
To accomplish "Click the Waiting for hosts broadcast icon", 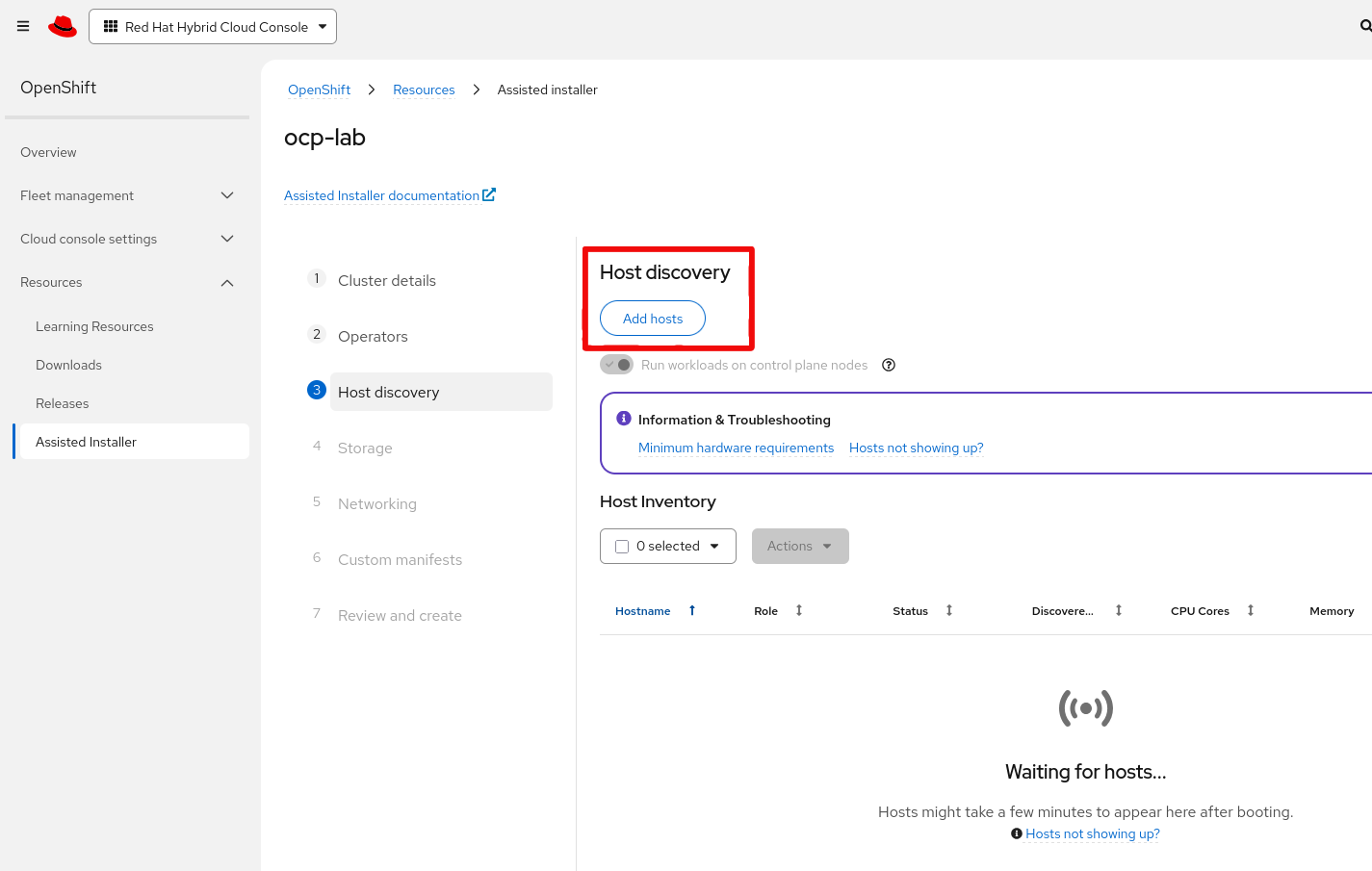I will pyautogui.click(x=1086, y=708).
